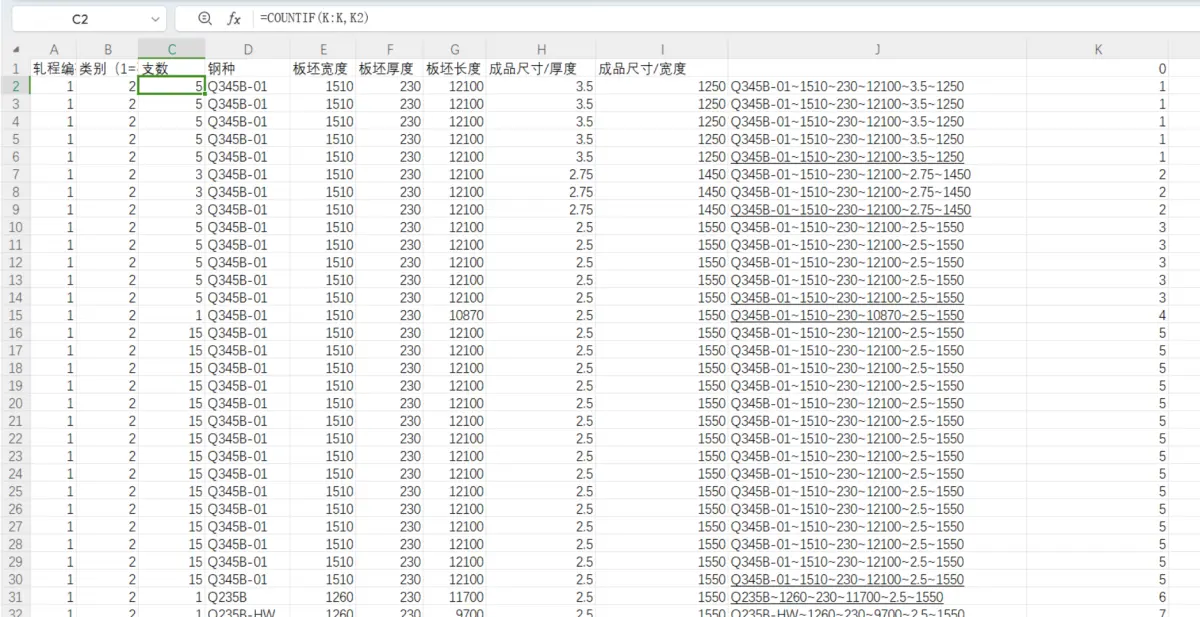Click the zoom magnifier icon in formula bar

click(x=205, y=18)
